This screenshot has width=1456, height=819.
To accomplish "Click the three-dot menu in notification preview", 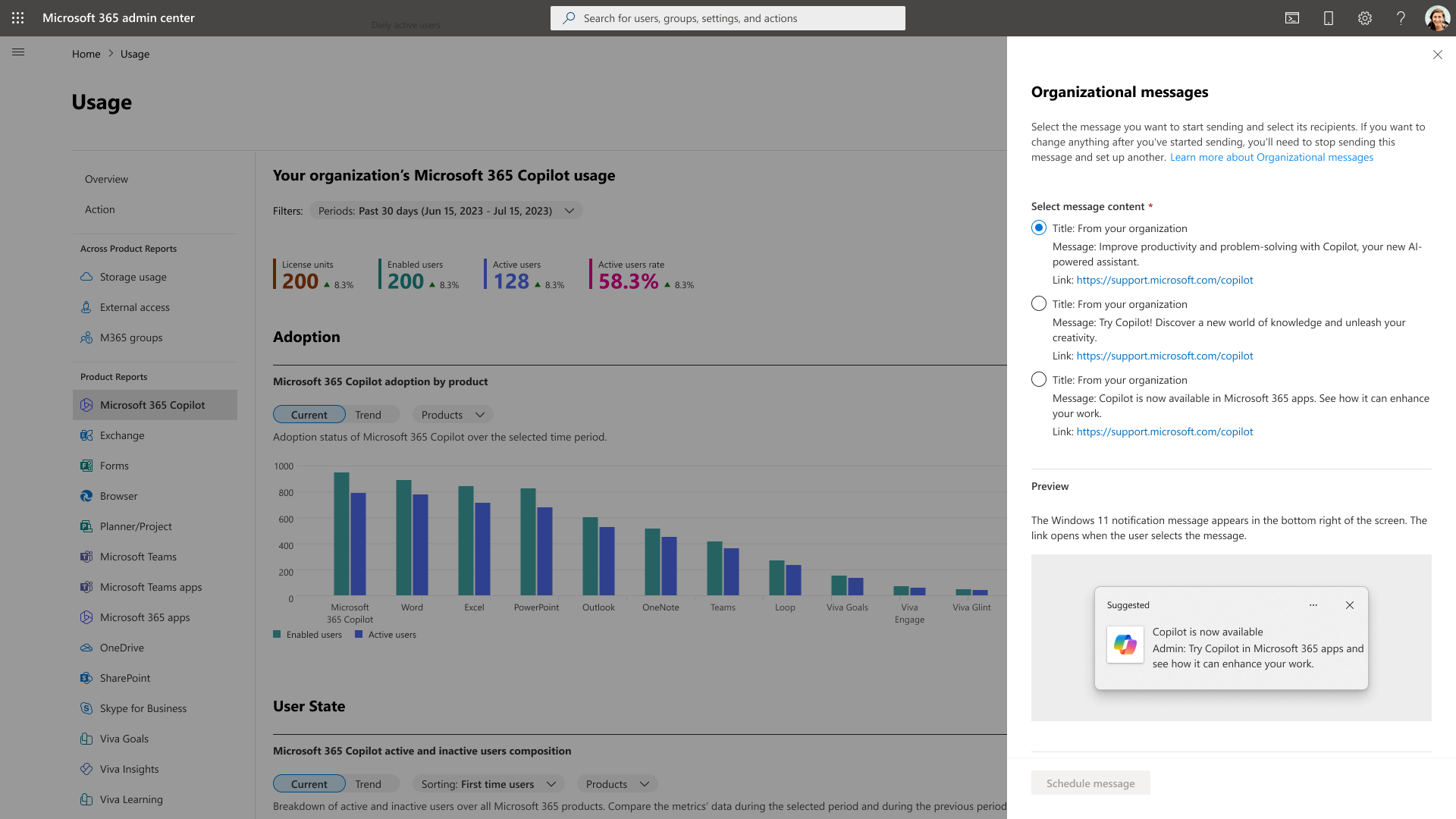I will (1313, 605).
